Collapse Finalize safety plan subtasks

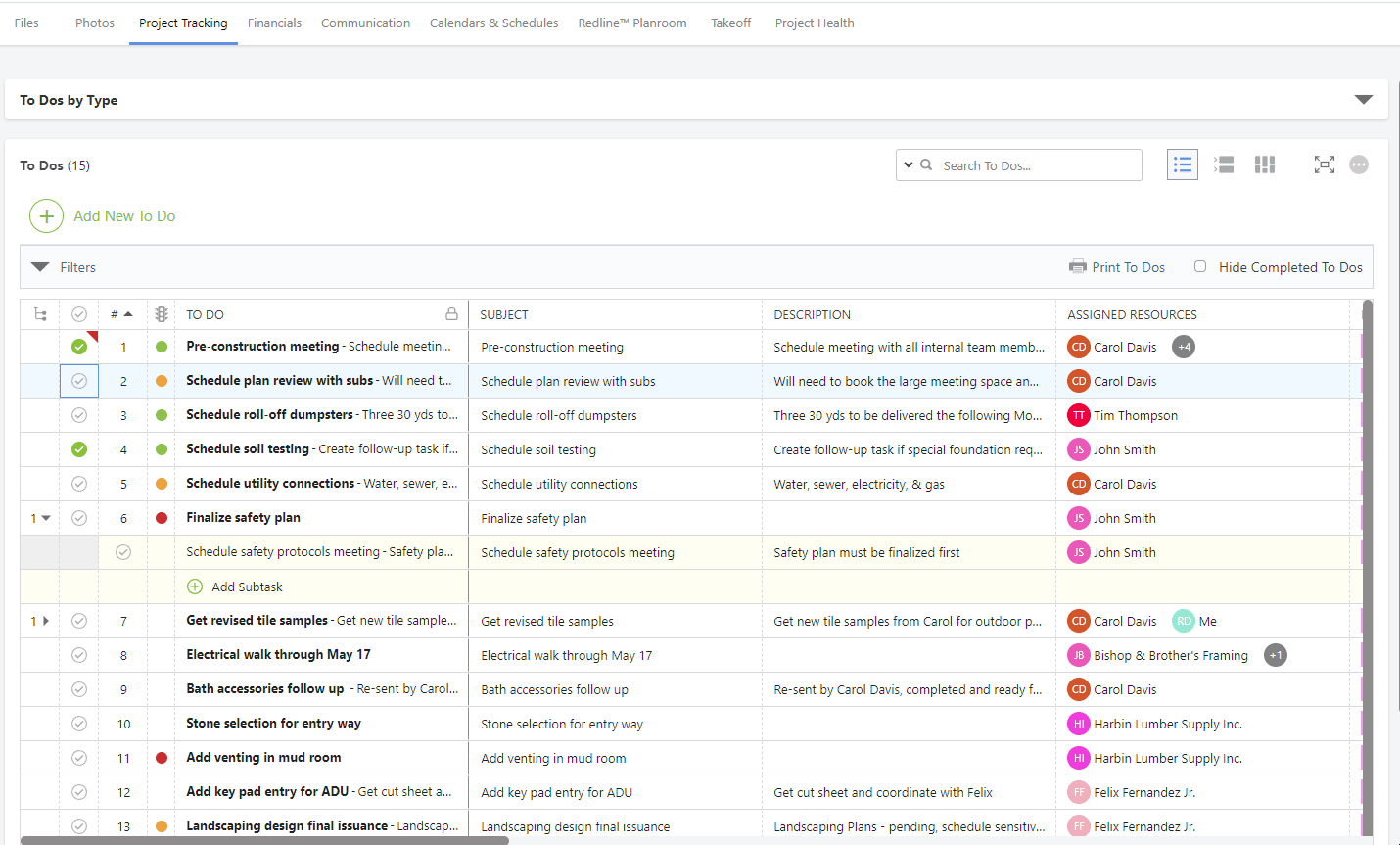[x=46, y=518]
